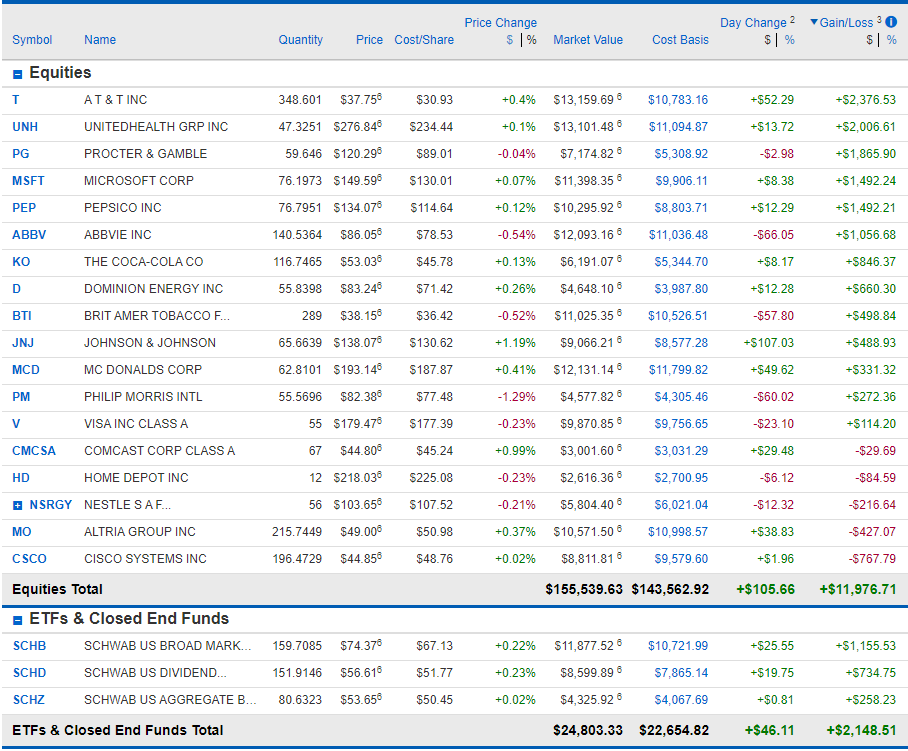908x751 pixels.
Task: Open SCHZ cost basis $4,067.69
Action: (681, 700)
